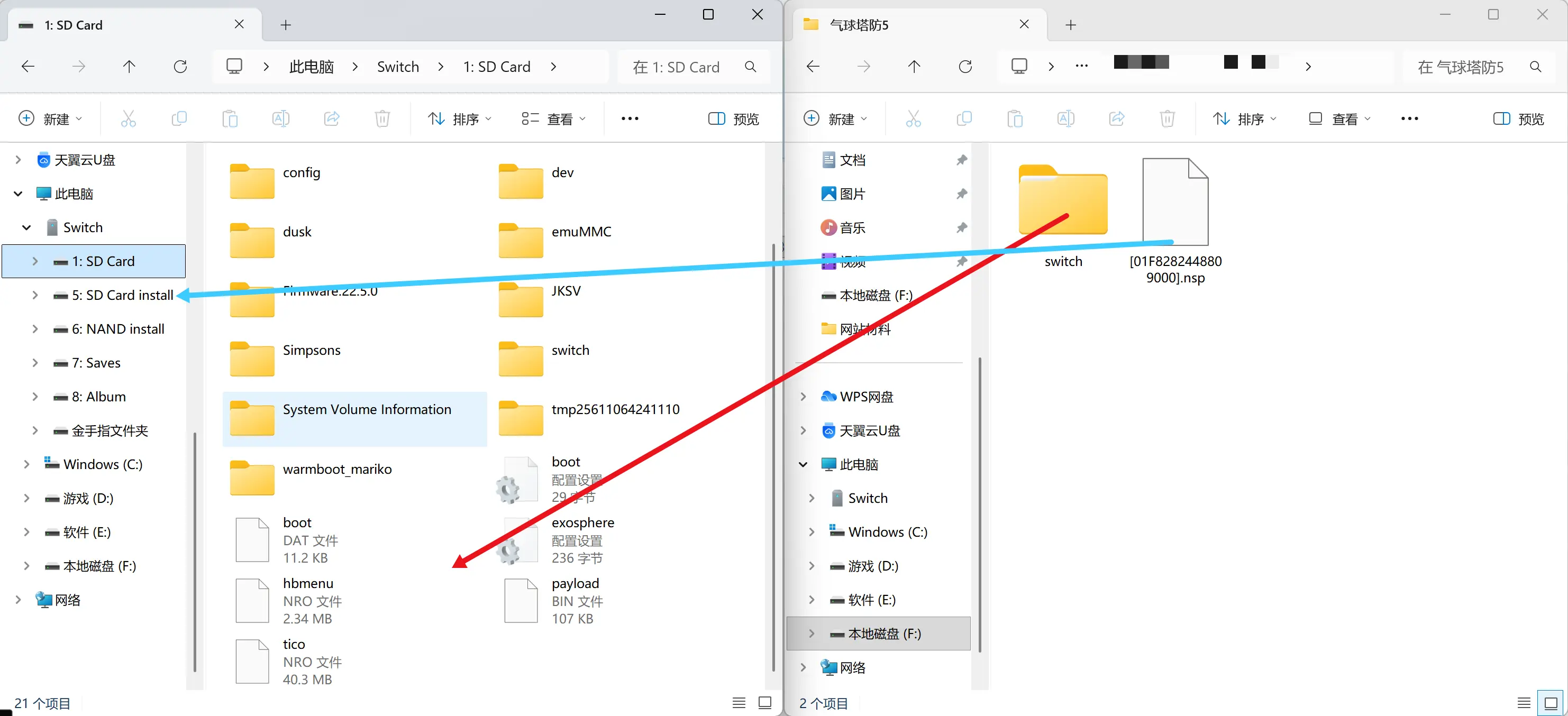The width and height of the screenshot is (1568, 716).
Task: Expand the Windows (C:) node in SD Card window
Action: [x=27, y=464]
